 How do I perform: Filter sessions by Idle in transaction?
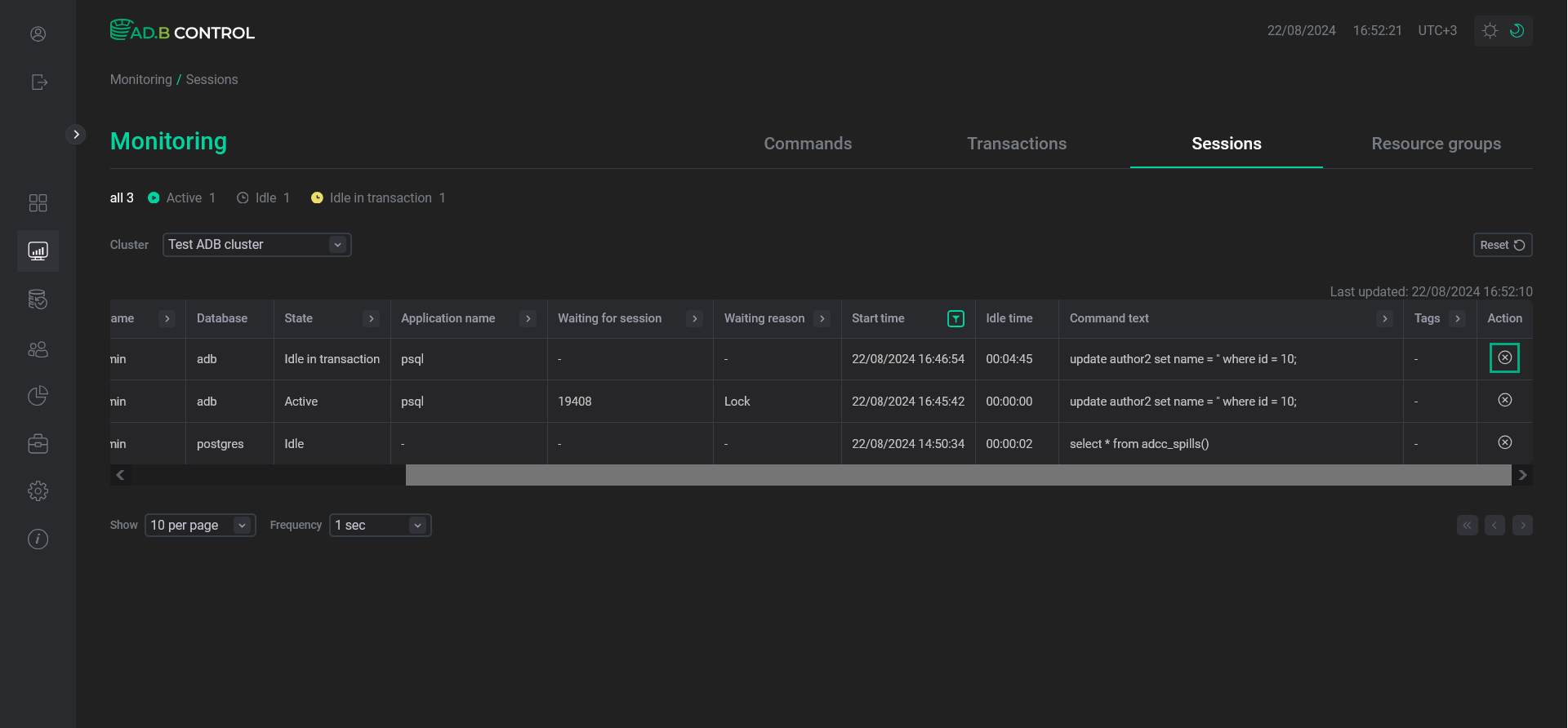[x=379, y=198]
